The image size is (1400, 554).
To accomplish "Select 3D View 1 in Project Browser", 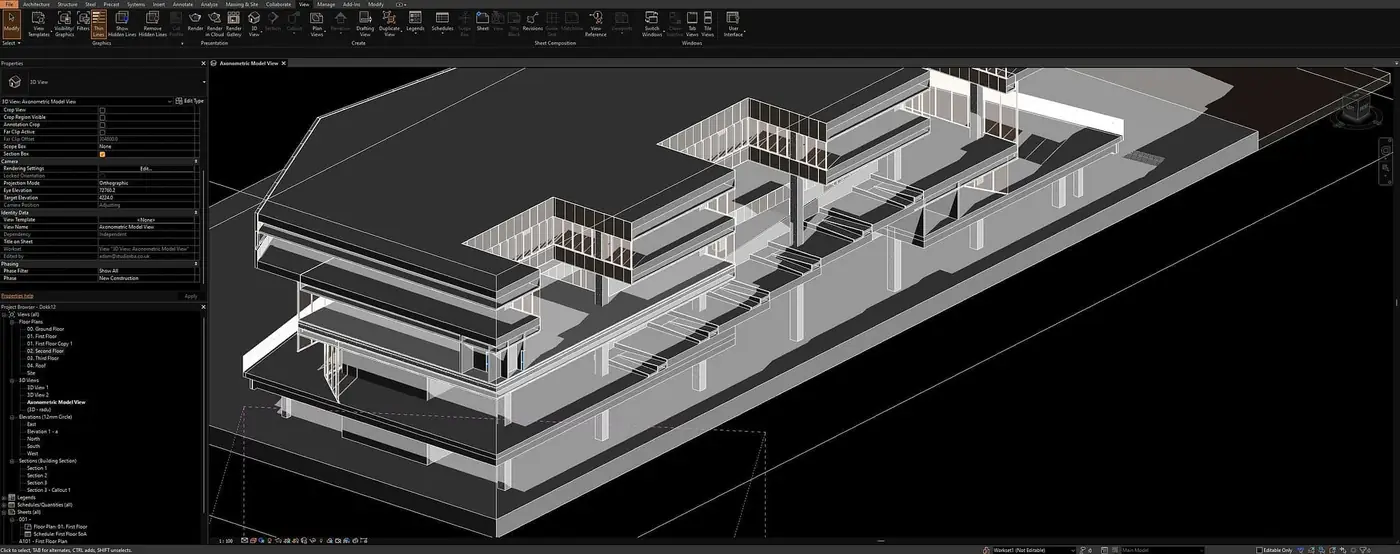I will tap(37, 387).
